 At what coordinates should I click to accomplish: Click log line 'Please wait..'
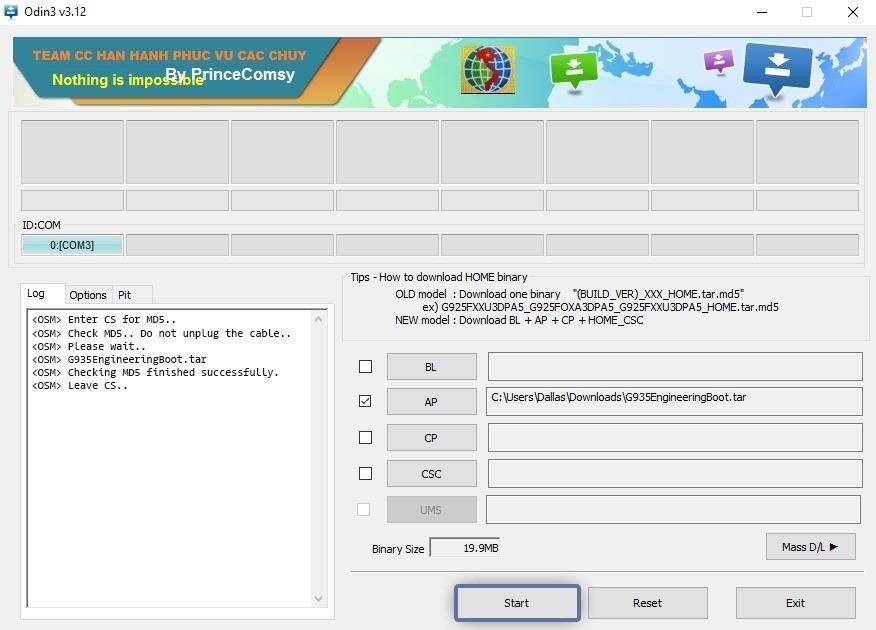[89, 346]
